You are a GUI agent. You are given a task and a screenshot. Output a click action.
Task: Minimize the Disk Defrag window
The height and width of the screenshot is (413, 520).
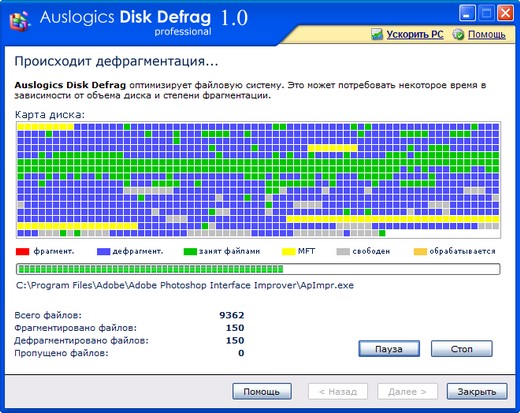[467, 14]
